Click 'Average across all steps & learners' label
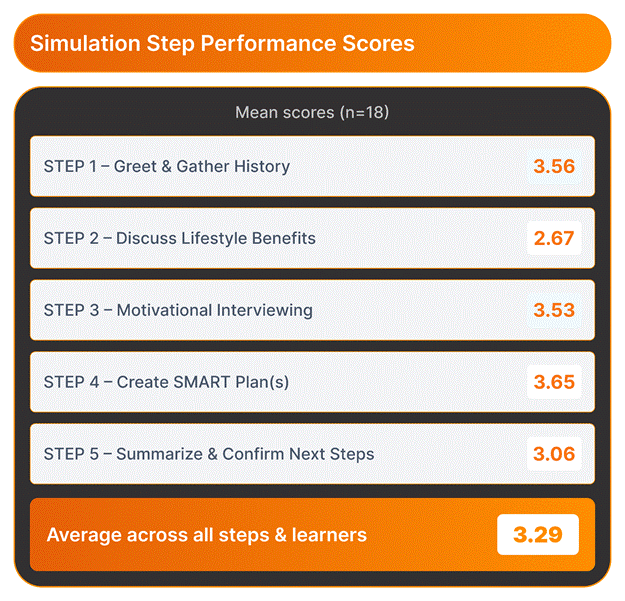625x601 pixels. pyautogui.click(x=206, y=535)
